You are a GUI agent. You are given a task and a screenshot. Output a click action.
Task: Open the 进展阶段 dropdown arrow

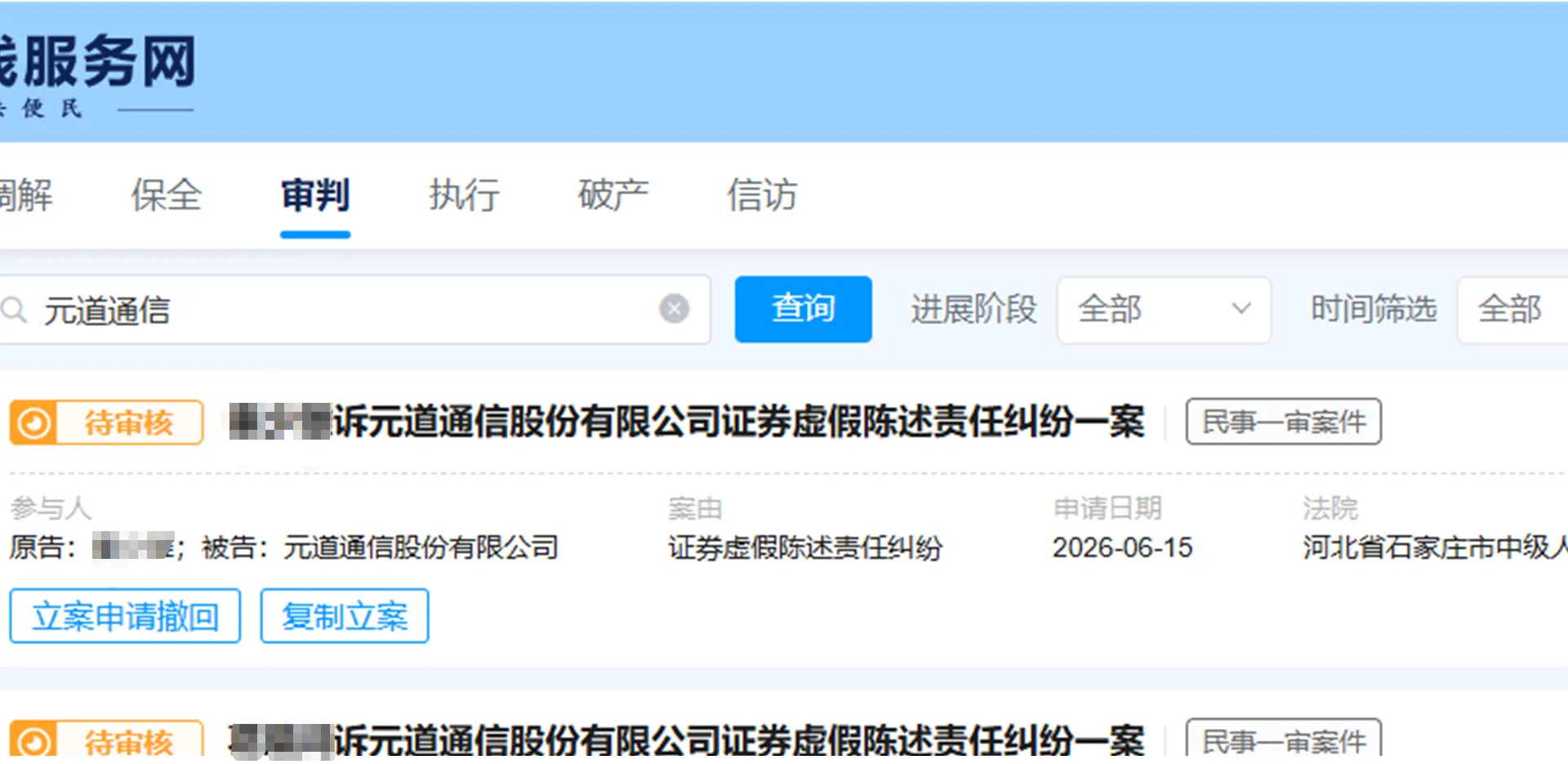click(x=1241, y=309)
